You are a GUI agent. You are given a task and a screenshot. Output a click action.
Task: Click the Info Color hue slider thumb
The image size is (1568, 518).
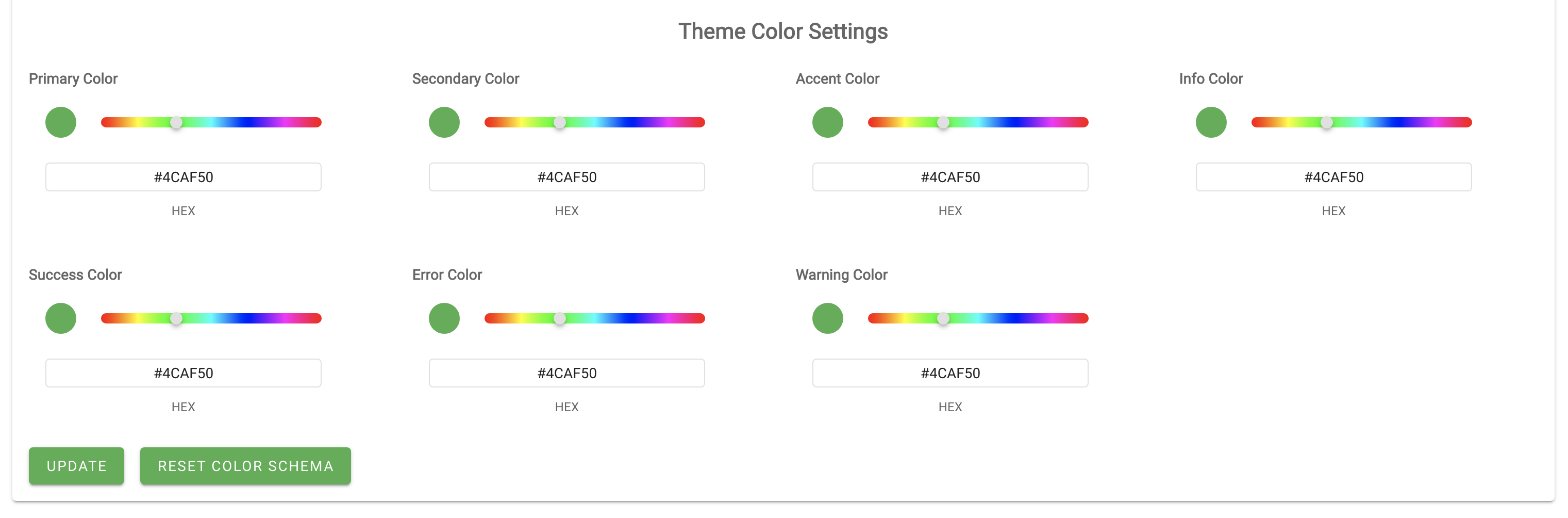coord(1326,122)
